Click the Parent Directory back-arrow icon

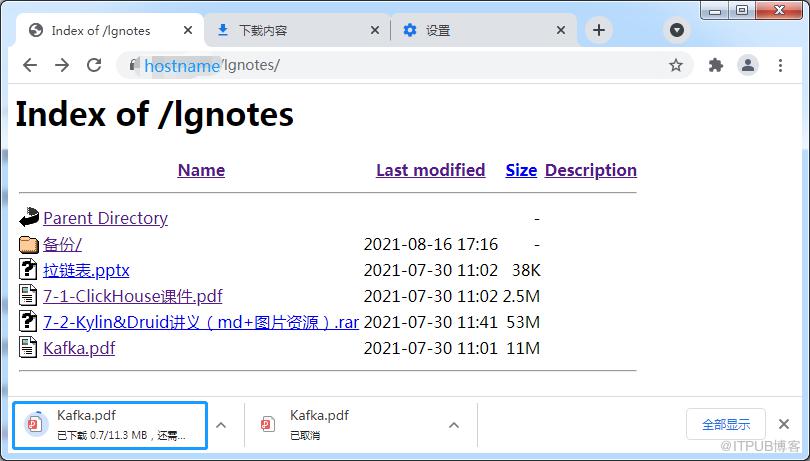(x=29, y=217)
